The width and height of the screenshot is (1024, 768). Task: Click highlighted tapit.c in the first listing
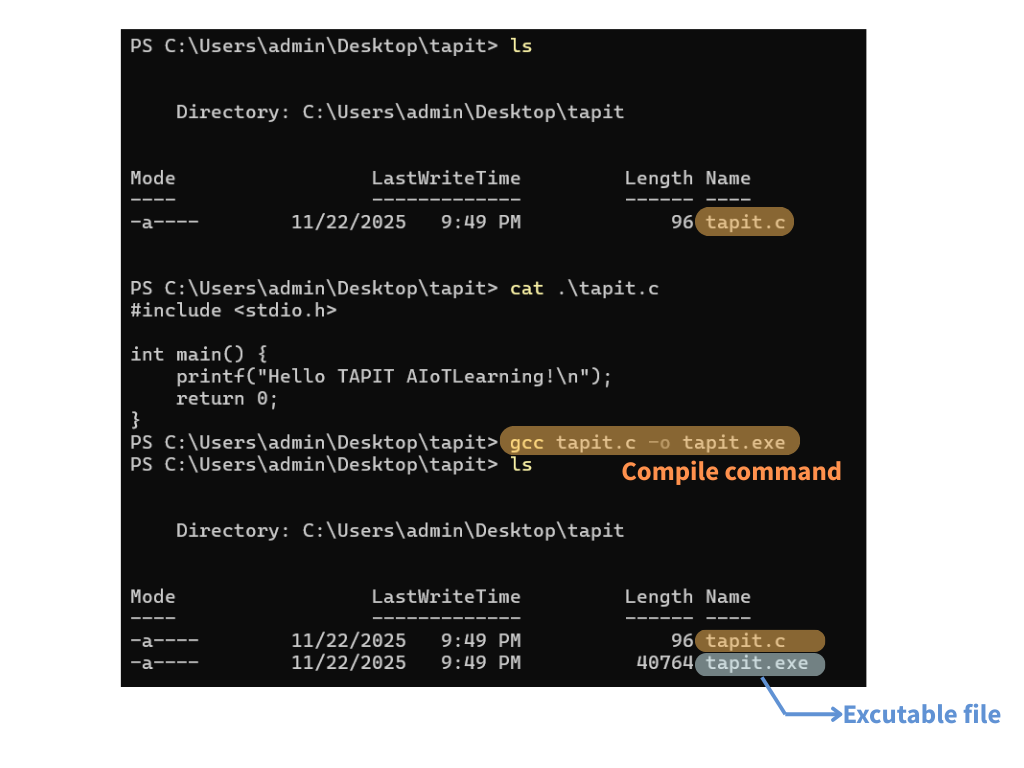click(746, 223)
